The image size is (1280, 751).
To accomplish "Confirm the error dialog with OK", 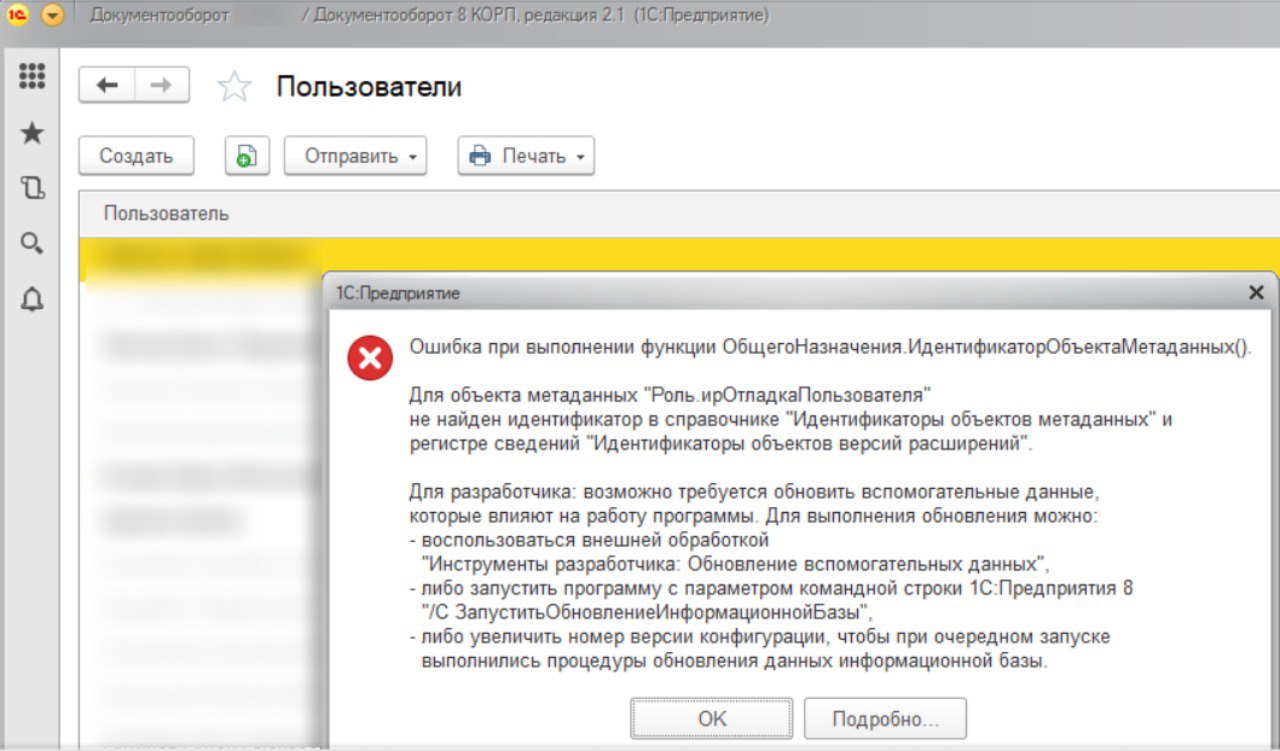I will [712, 719].
